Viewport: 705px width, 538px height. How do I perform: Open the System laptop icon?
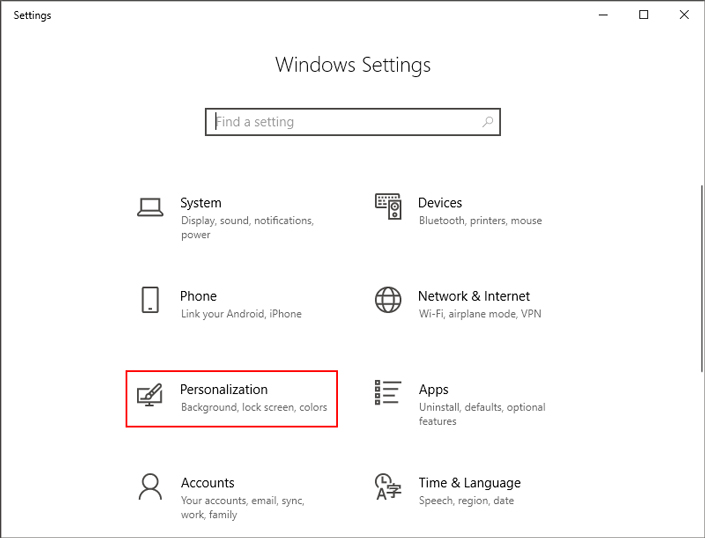[150, 208]
